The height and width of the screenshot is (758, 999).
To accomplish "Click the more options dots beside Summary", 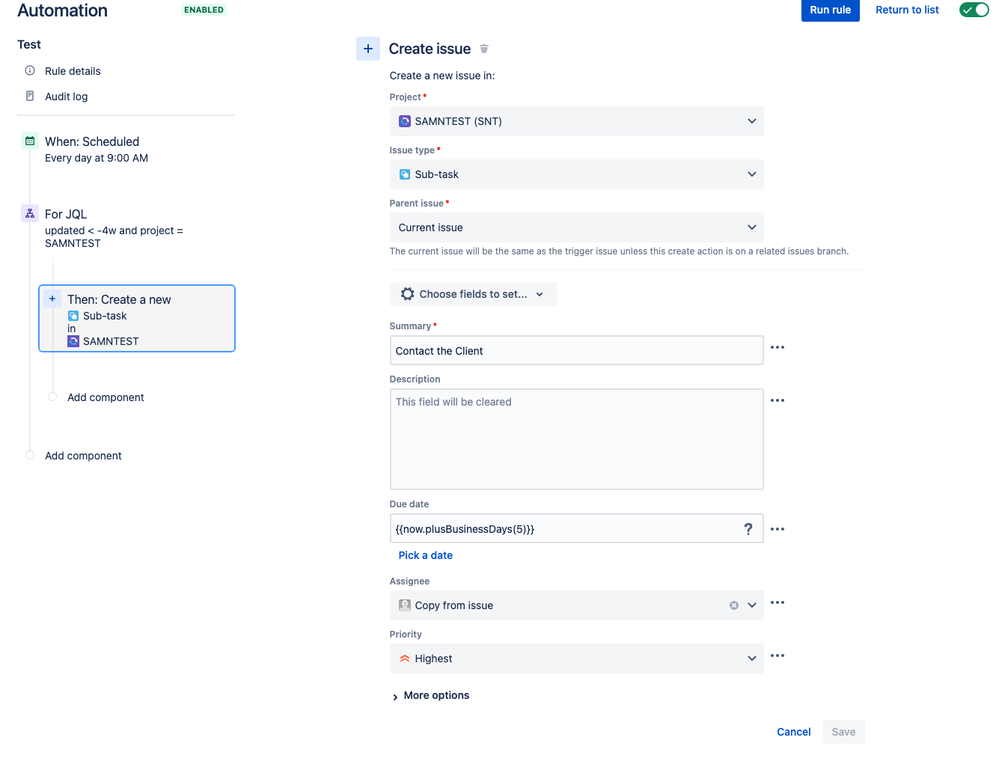I will click(777, 347).
